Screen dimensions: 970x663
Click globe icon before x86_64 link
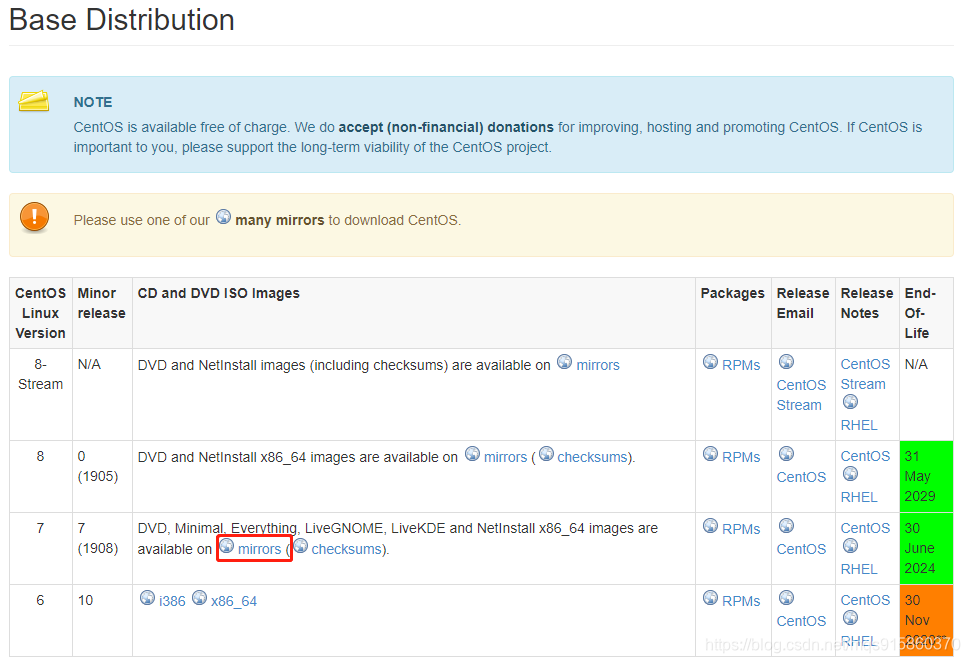pos(199,598)
